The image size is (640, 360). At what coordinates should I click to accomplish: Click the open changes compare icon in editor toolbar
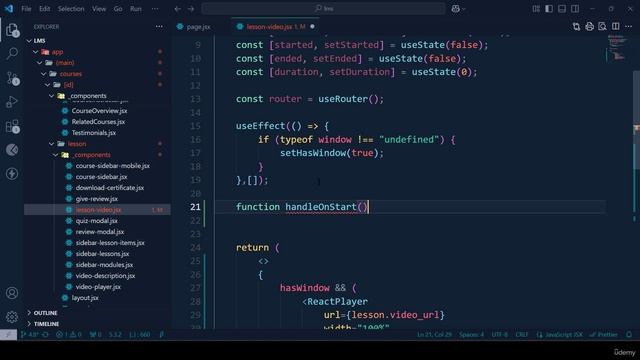pos(576,27)
